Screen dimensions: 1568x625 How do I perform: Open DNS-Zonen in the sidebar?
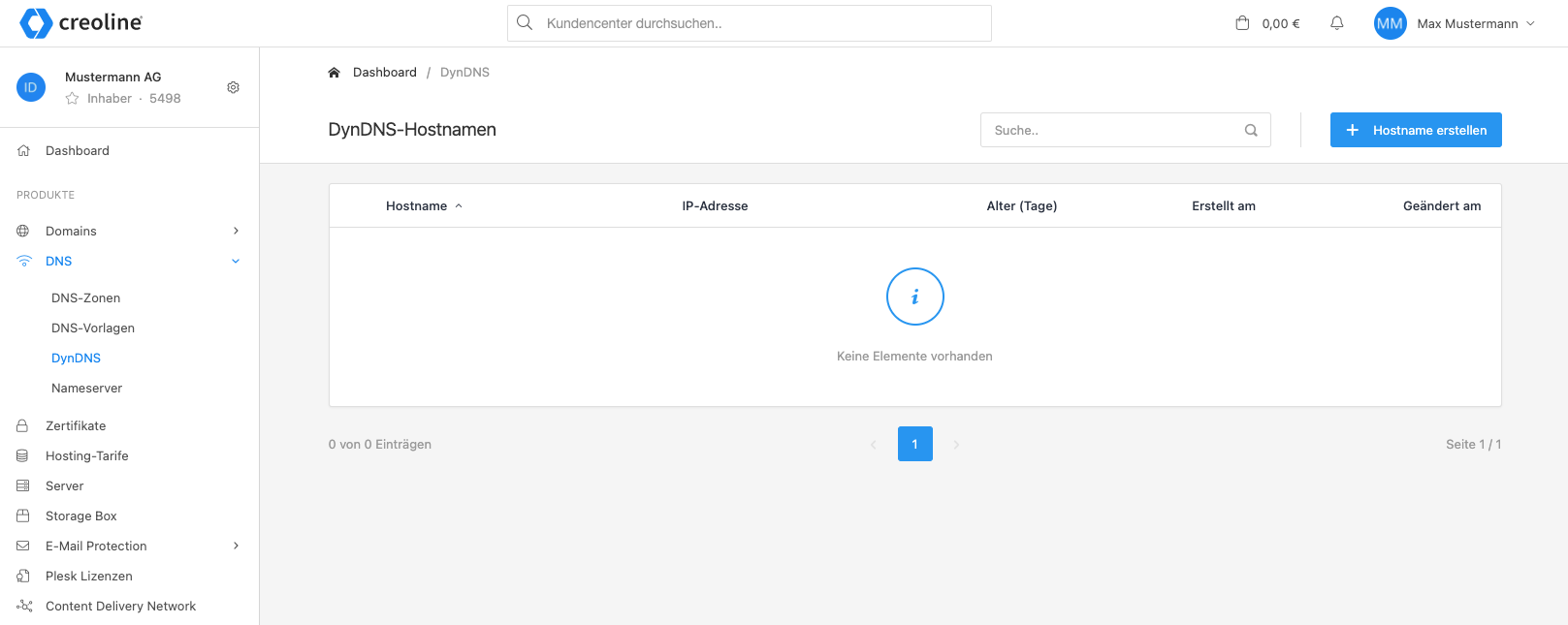pyautogui.click(x=85, y=297)
